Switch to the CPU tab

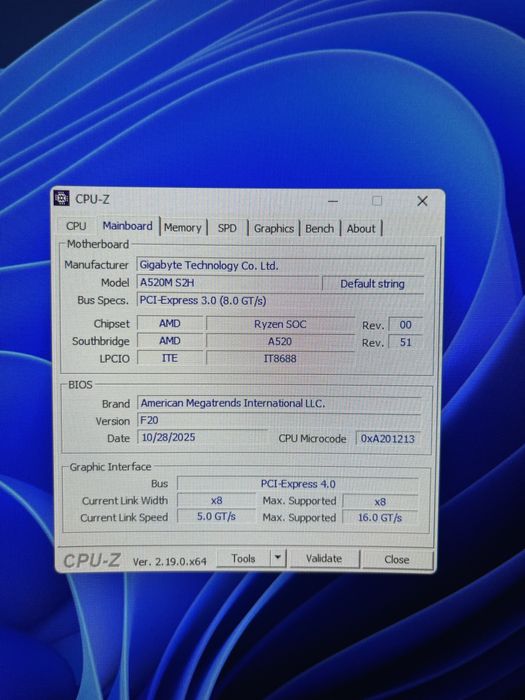point(76,226)
